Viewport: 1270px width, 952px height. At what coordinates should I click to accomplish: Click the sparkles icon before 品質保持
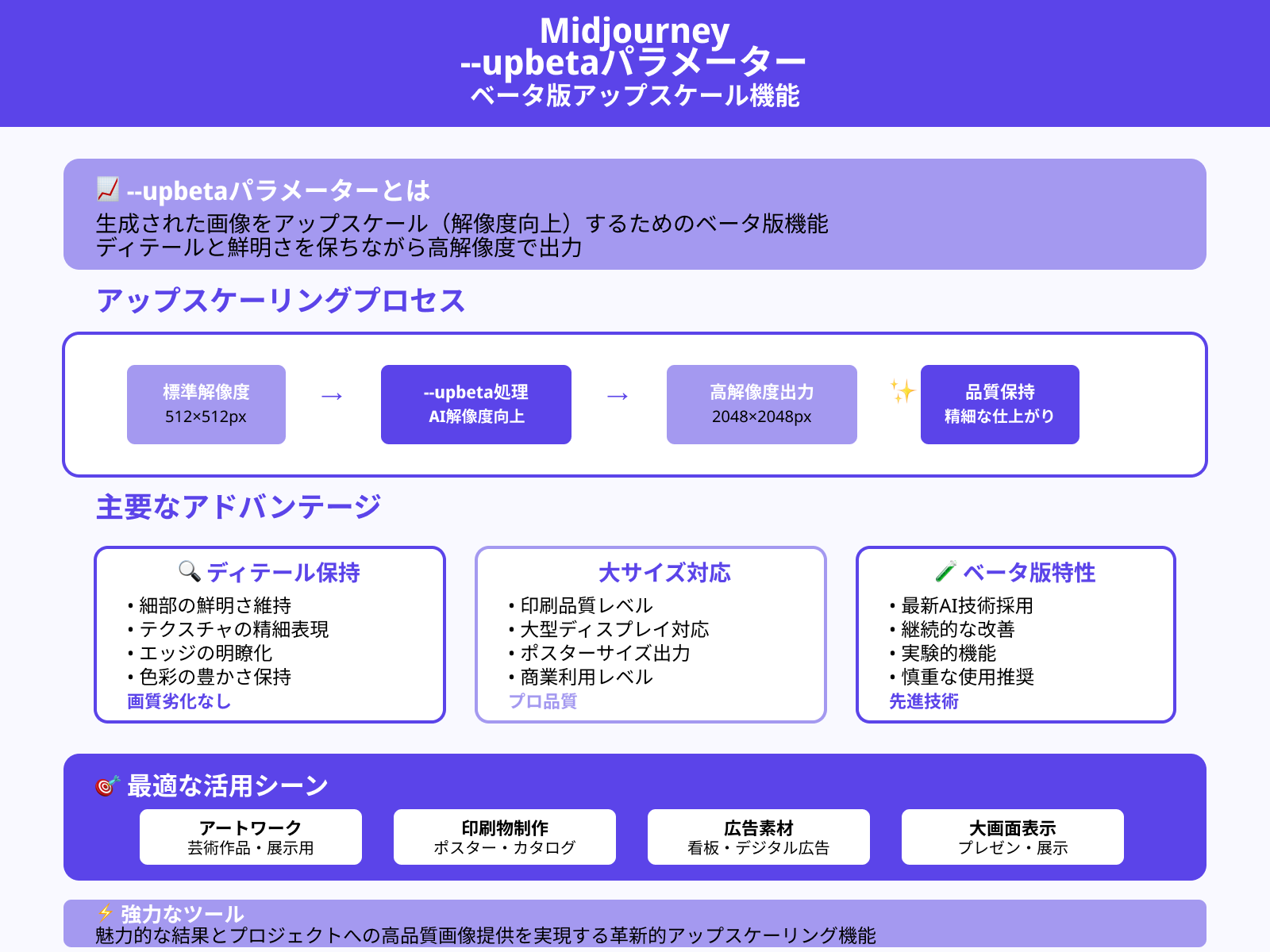click(902, 391)
